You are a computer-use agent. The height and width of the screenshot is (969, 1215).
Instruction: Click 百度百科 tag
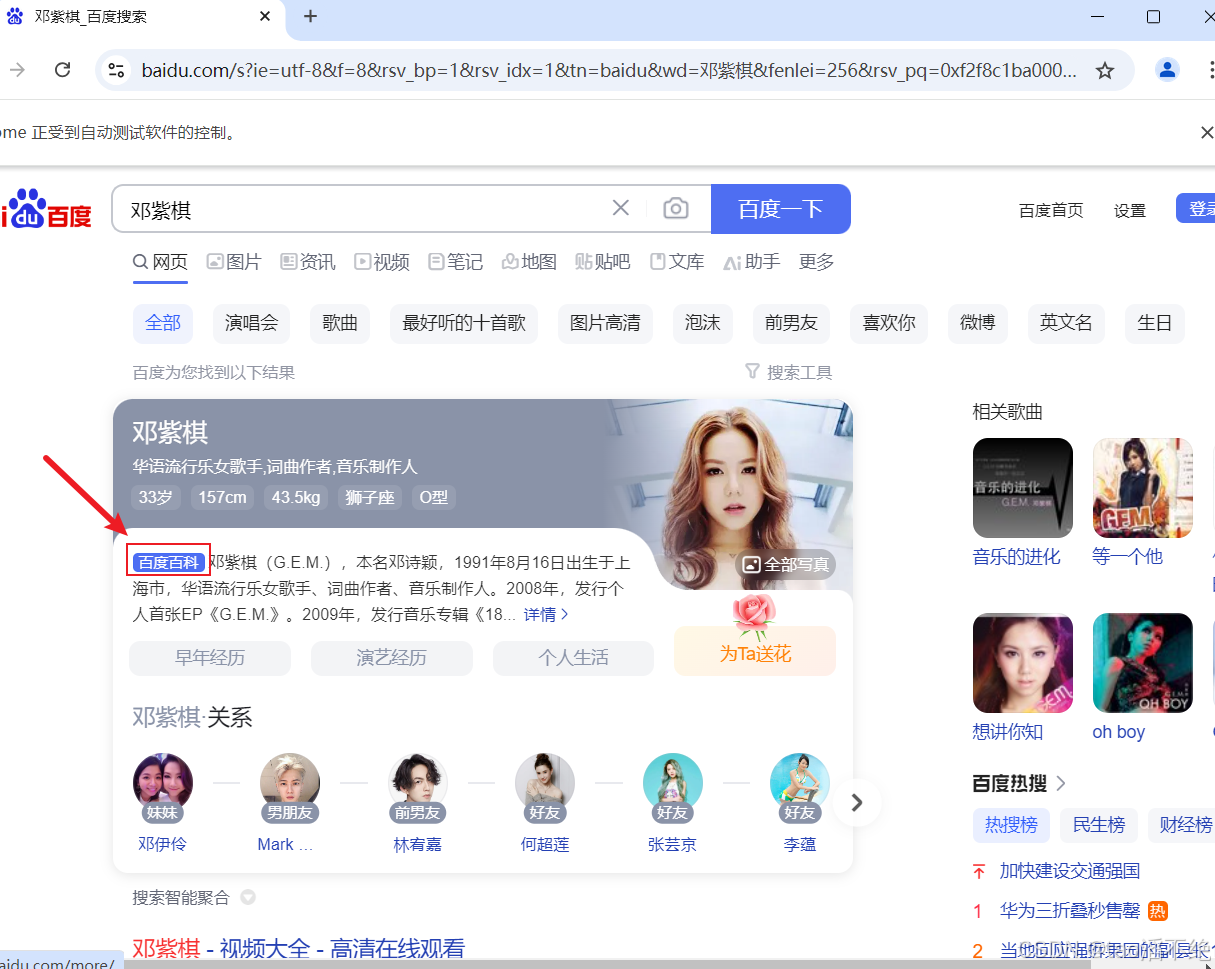(x=169, y=562)
